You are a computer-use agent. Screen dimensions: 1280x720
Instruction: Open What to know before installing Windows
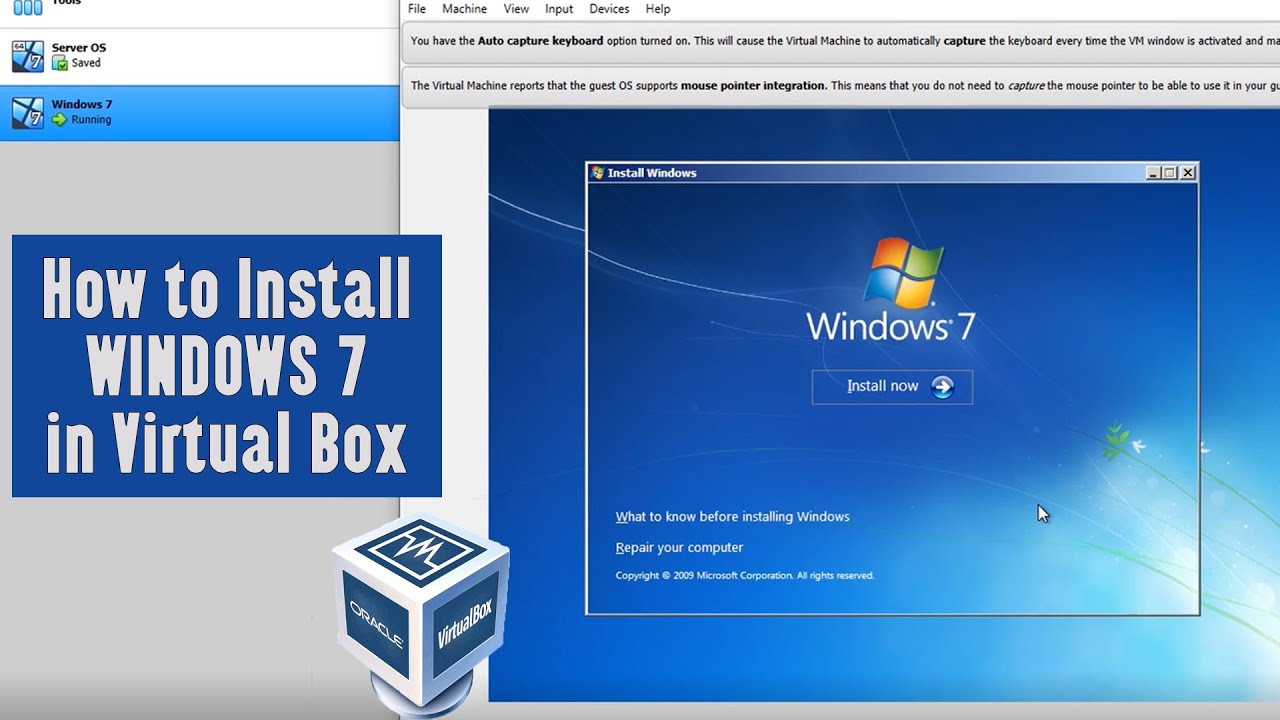coord(732,517)
